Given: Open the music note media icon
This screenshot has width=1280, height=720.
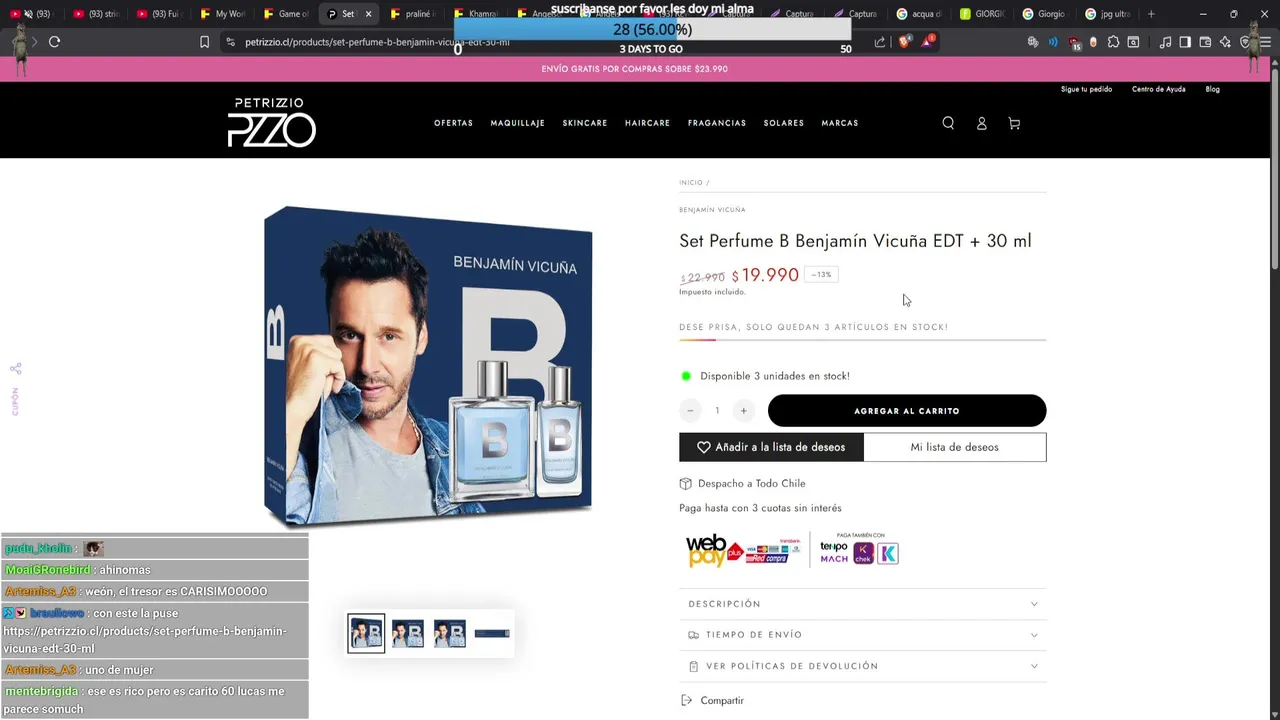Looking at the screenshot, I should point(1165,42).
